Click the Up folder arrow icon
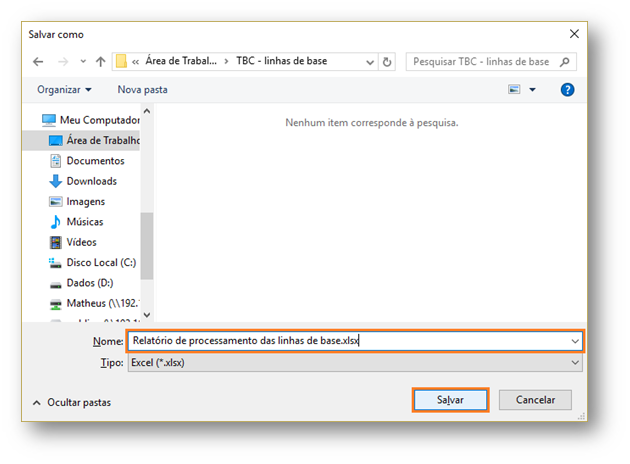Image resolution: width=630 pixels, height=464 pixels. (101, 61)
